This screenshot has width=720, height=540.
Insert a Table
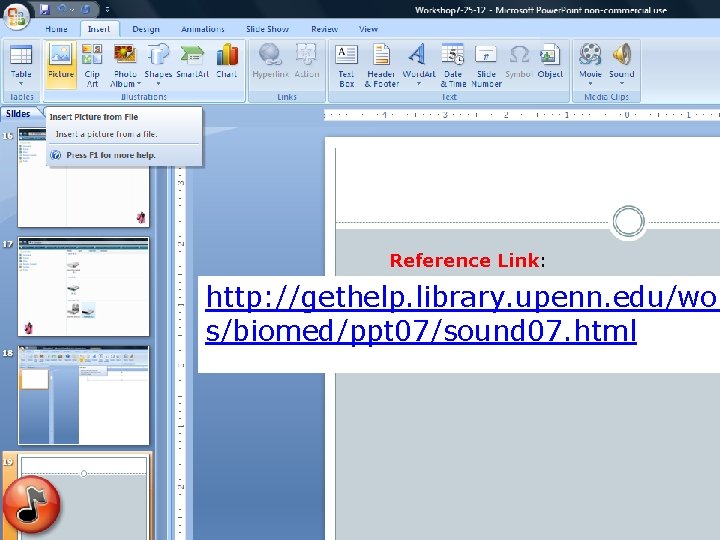[21, 61]
